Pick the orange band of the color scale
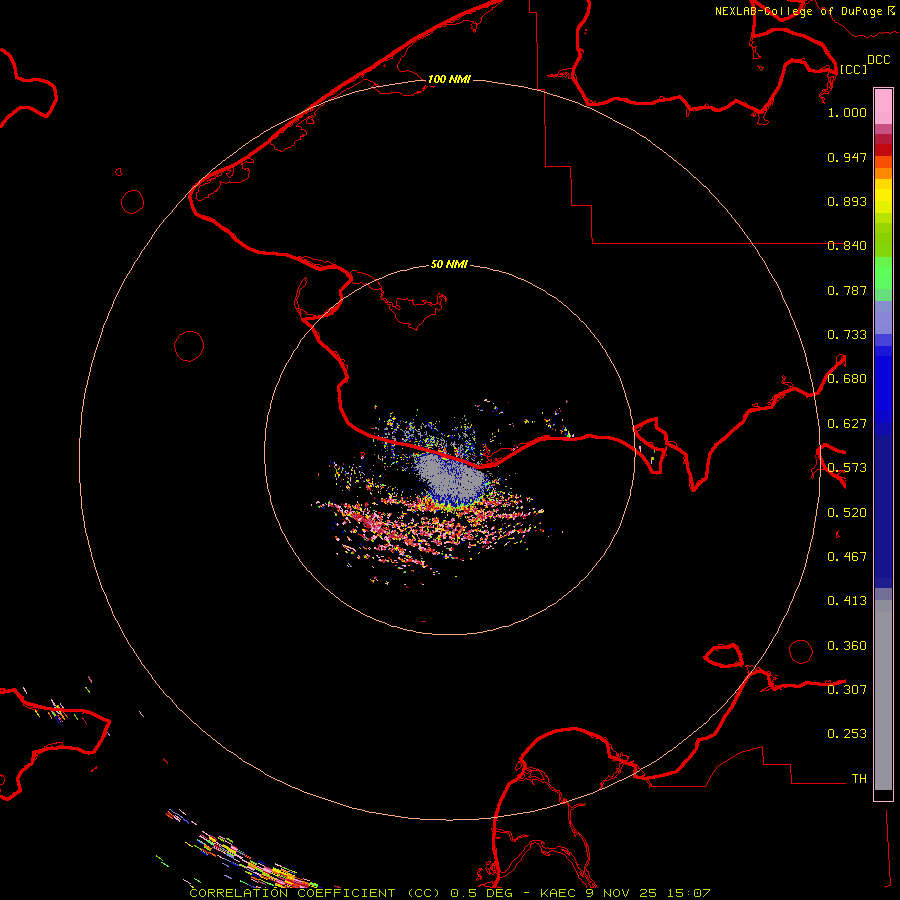The height and width of the screenshot is (900, 900). 883,173
